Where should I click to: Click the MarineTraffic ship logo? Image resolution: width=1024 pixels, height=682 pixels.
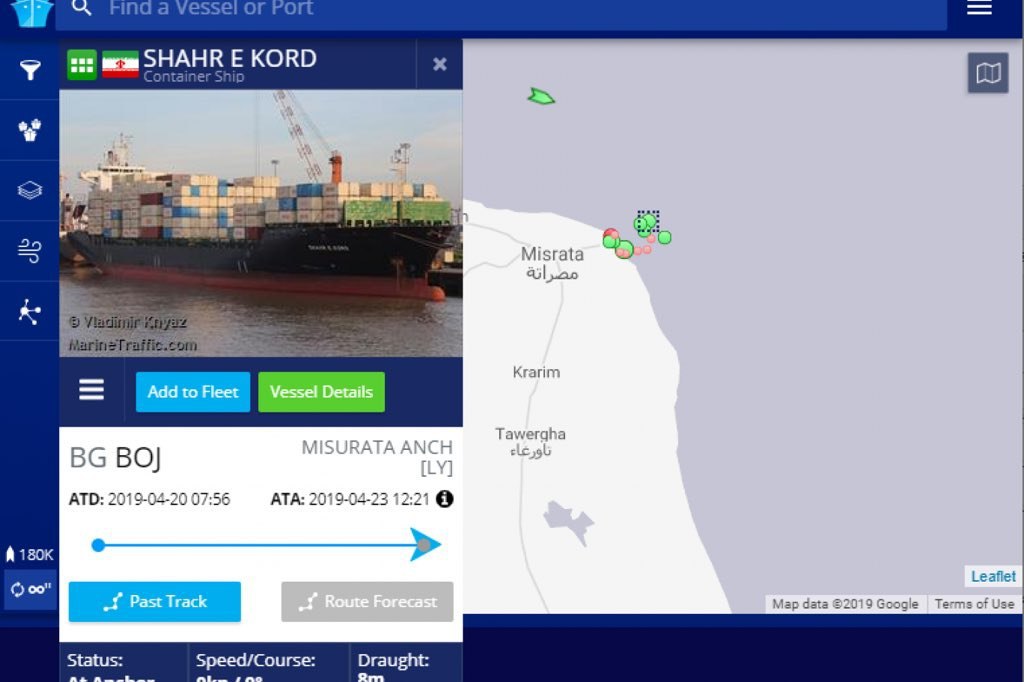[x=31, y=13]
